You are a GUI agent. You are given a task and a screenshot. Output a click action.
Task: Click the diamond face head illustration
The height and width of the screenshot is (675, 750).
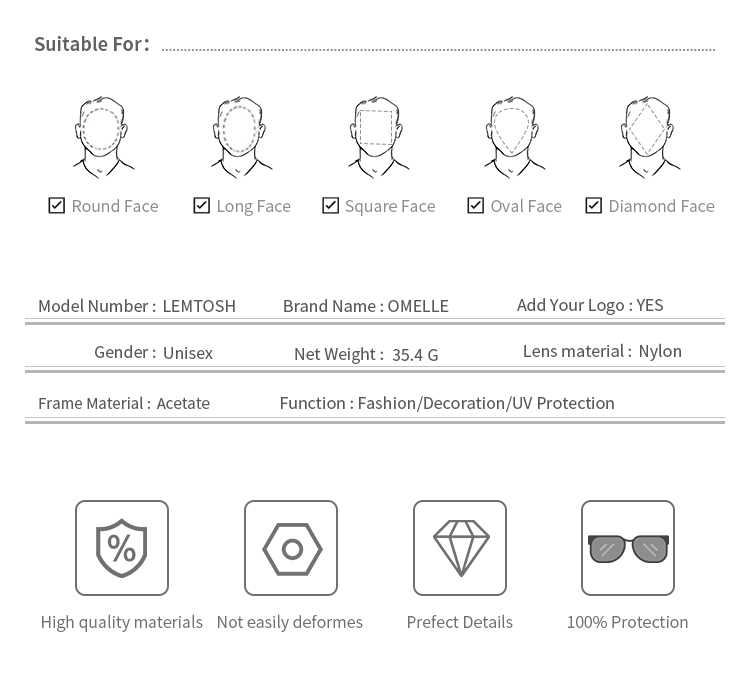(648, 135)
